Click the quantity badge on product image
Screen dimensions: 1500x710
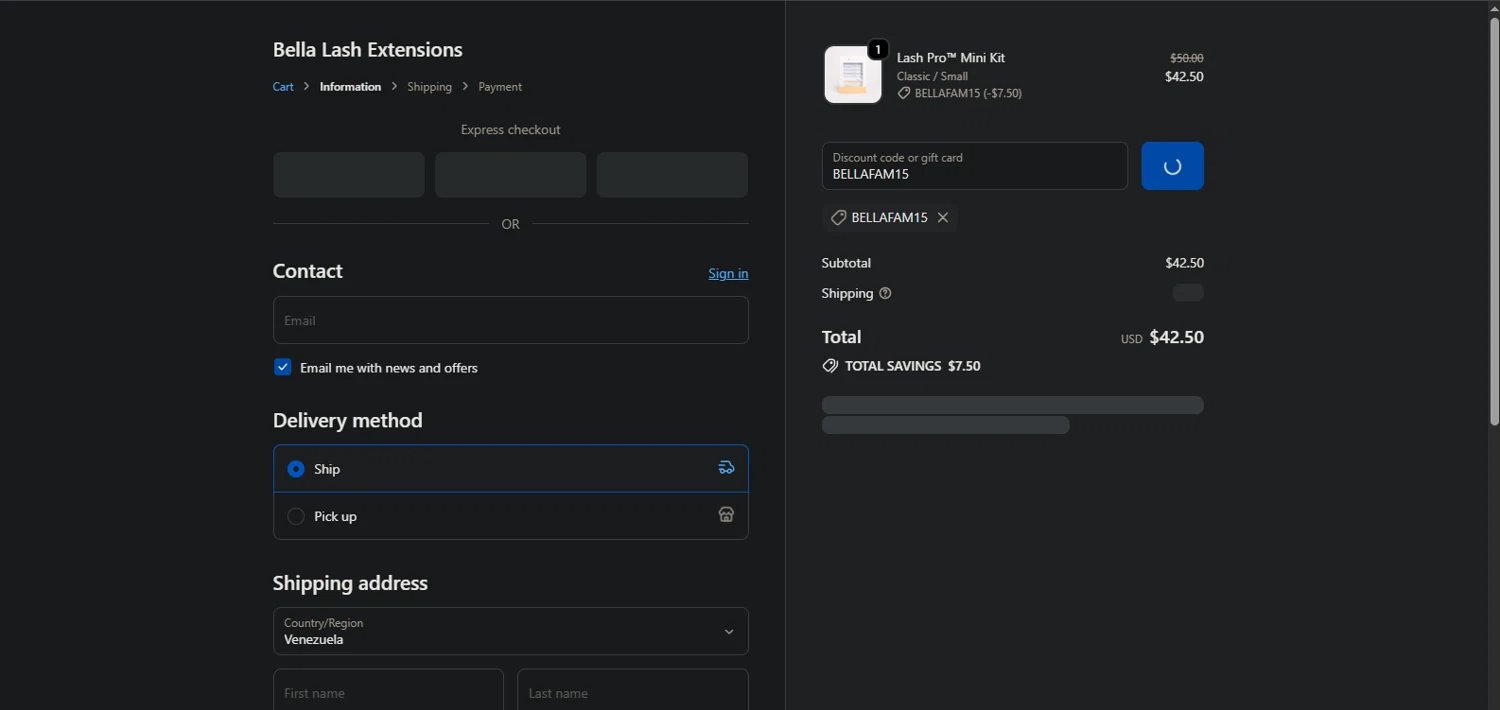(878, 50)
